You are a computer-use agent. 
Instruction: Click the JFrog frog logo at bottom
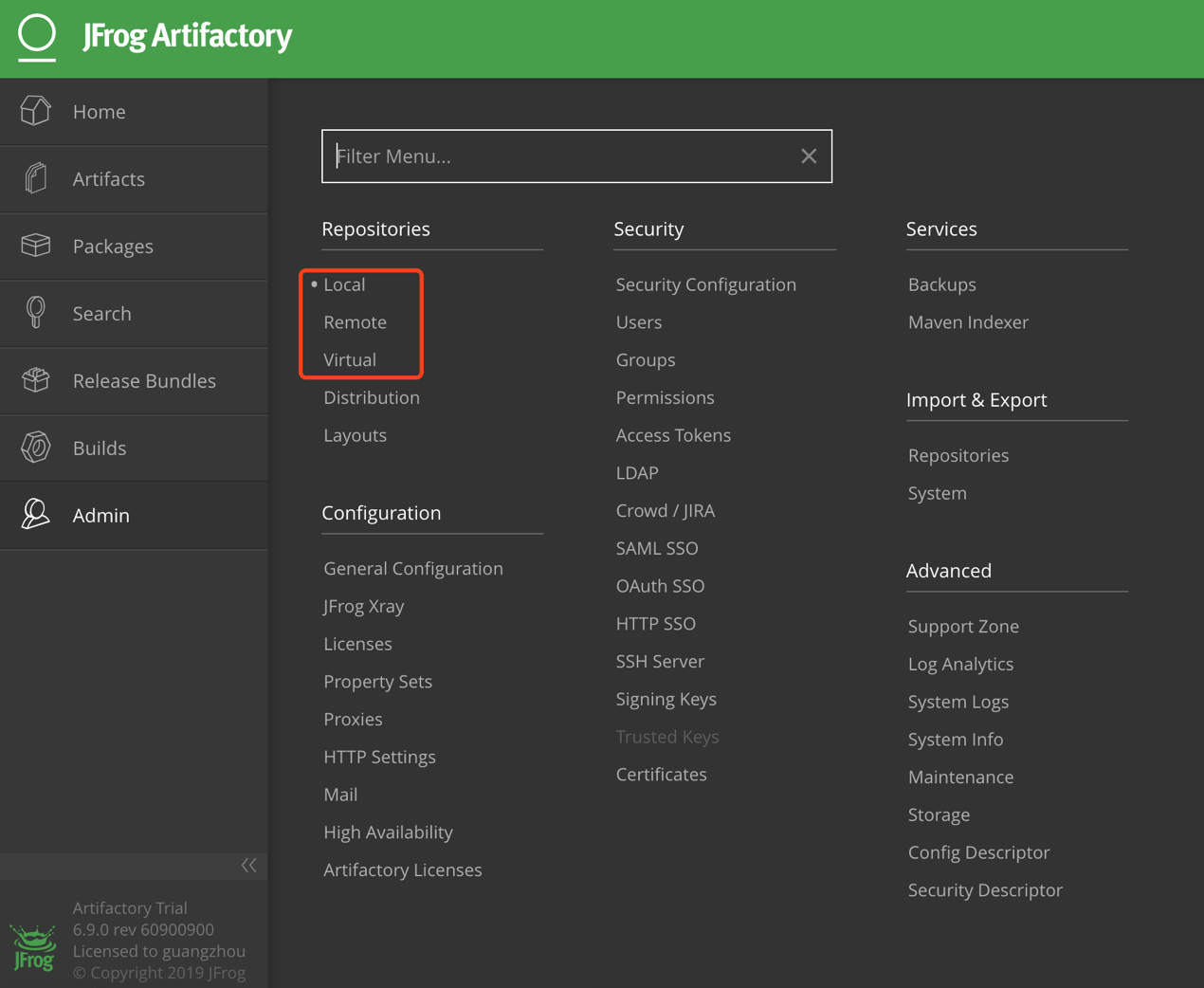34,949
